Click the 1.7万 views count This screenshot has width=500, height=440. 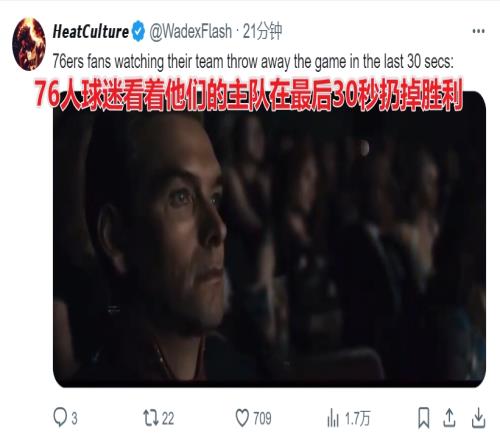[357, 418]
